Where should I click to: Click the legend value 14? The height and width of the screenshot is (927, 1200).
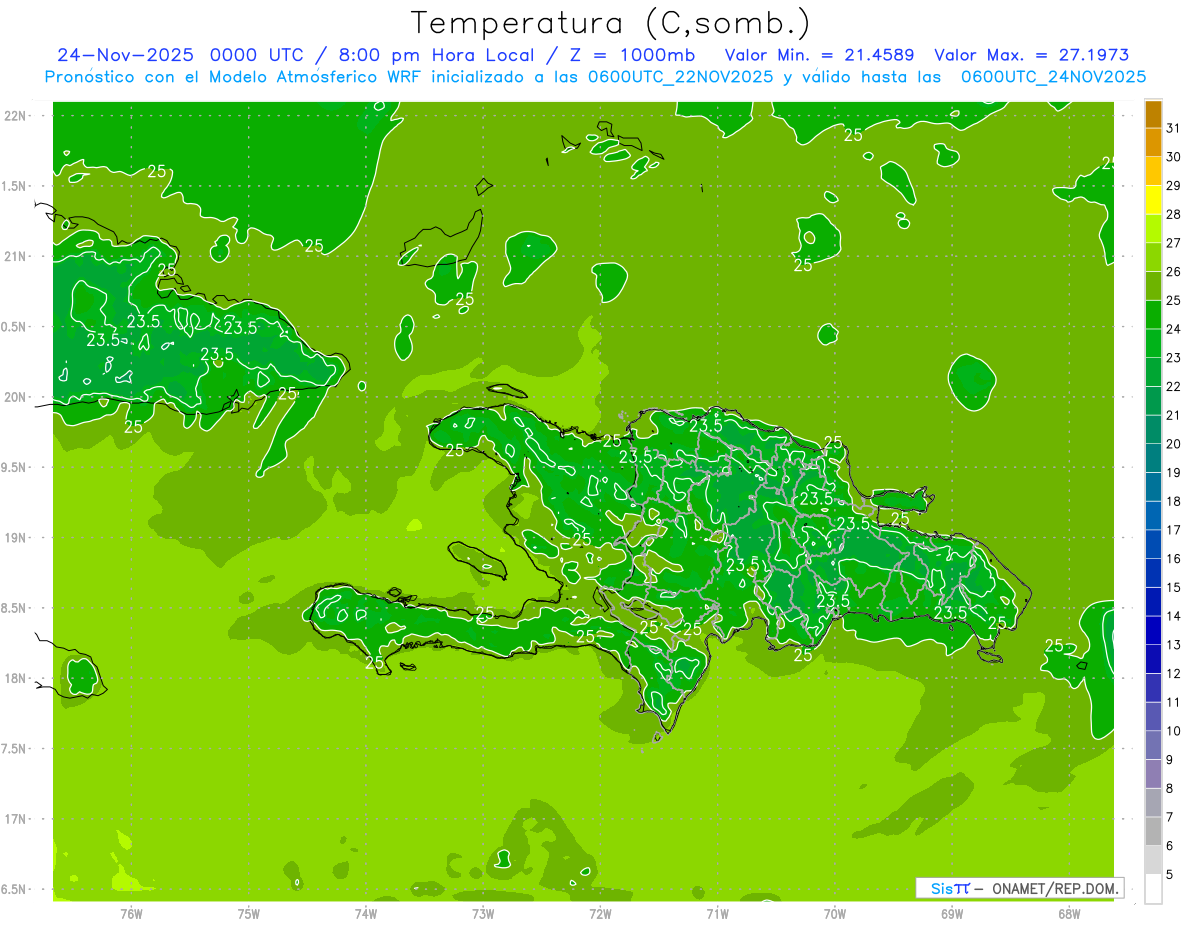pos(1174,616)
